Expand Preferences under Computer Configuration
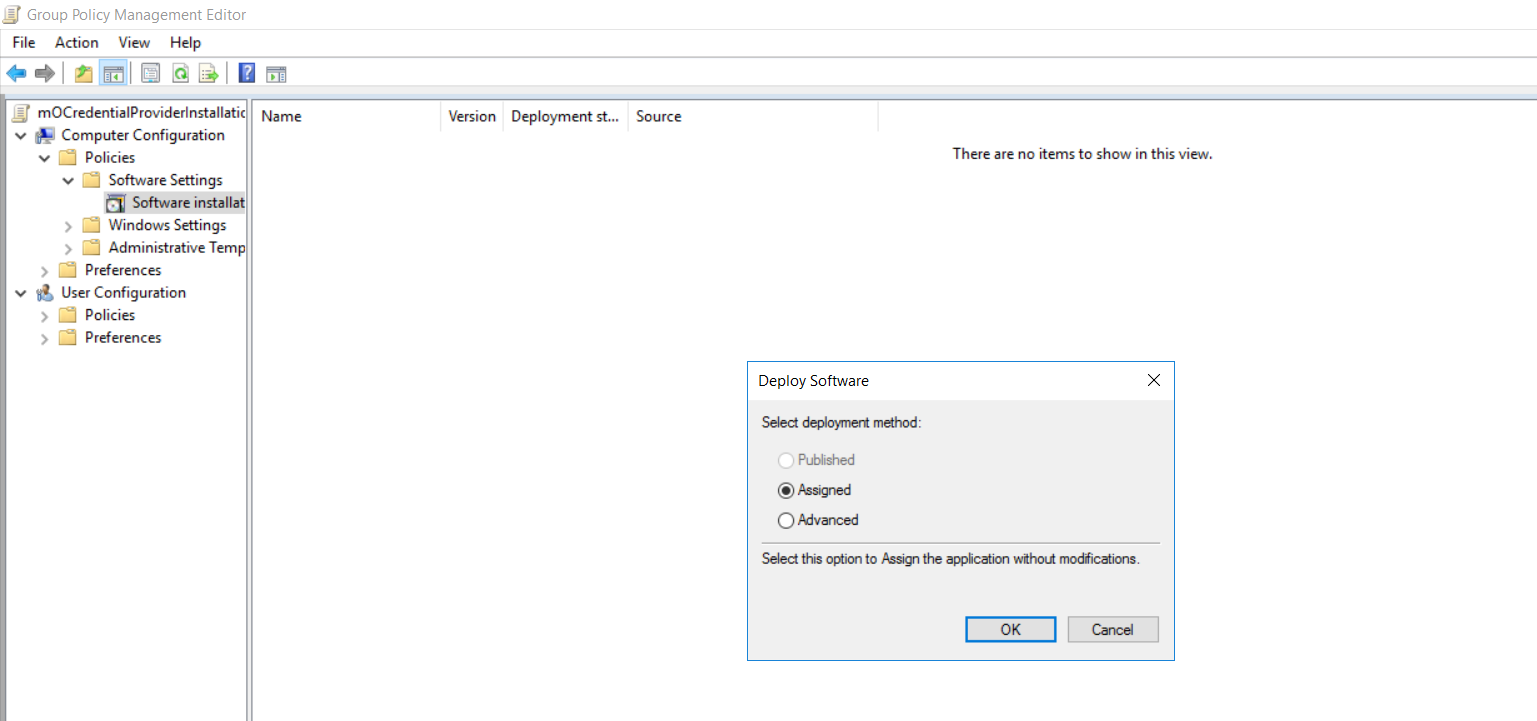The image size is (1537, 721). (45, 271)
